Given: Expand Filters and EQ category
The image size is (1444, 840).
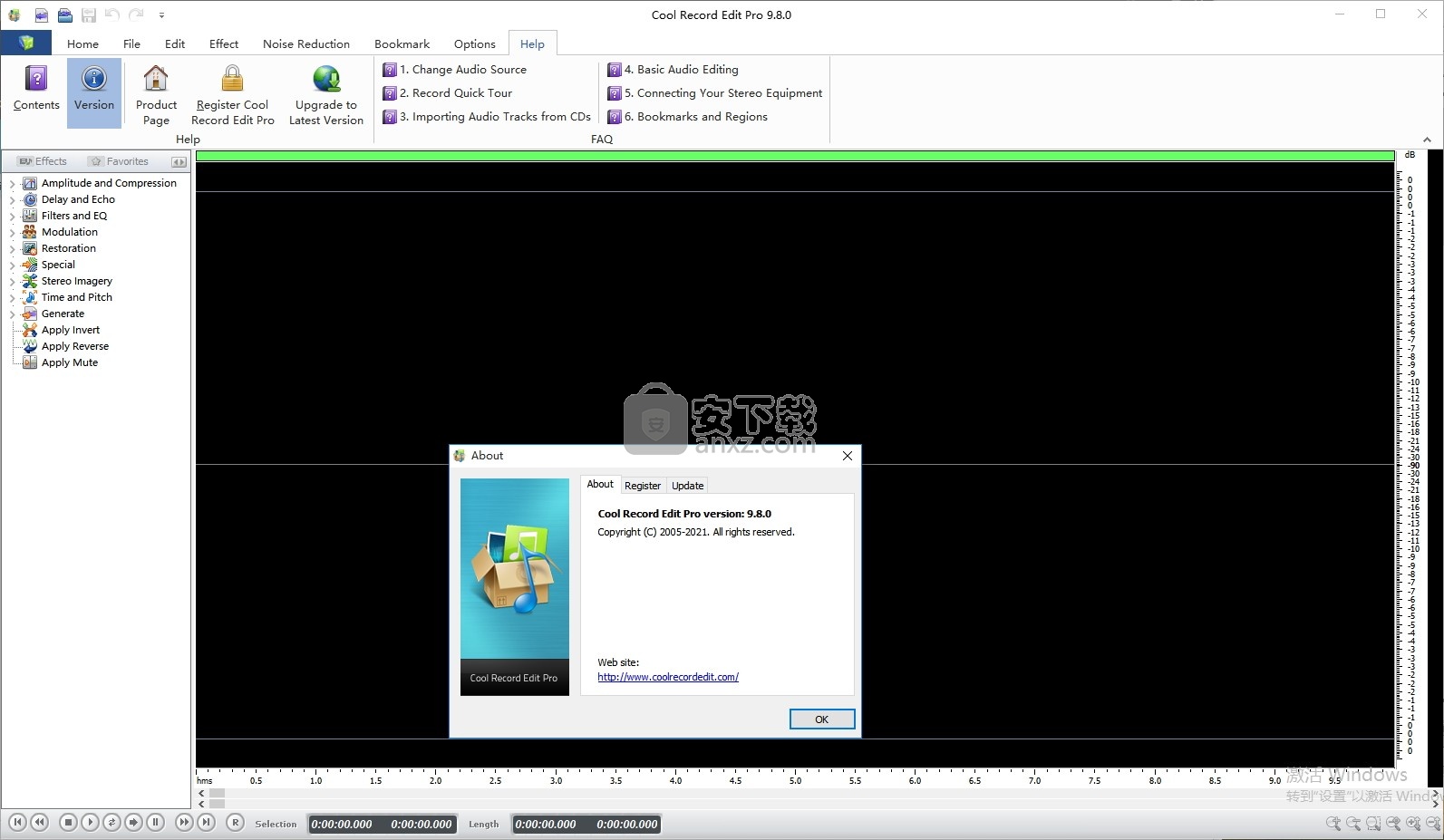Looking at the screenshot, I should pyautogui.click(x=13, y=216).
